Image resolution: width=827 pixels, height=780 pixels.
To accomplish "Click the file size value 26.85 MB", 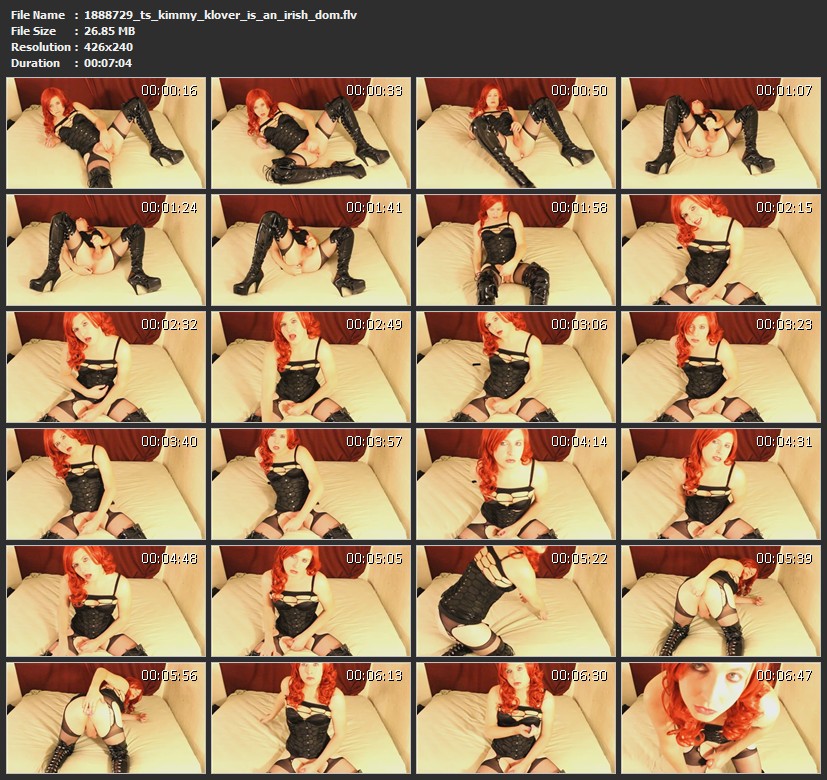I will point(111,31).
